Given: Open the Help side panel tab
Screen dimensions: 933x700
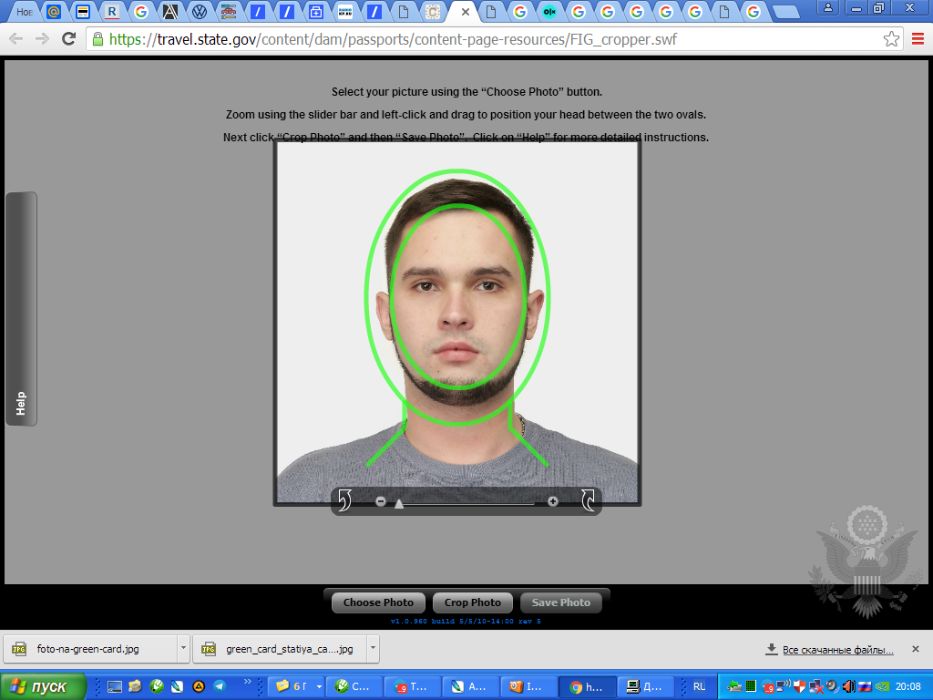Looking at the screenshot, I should coord(21,403).
